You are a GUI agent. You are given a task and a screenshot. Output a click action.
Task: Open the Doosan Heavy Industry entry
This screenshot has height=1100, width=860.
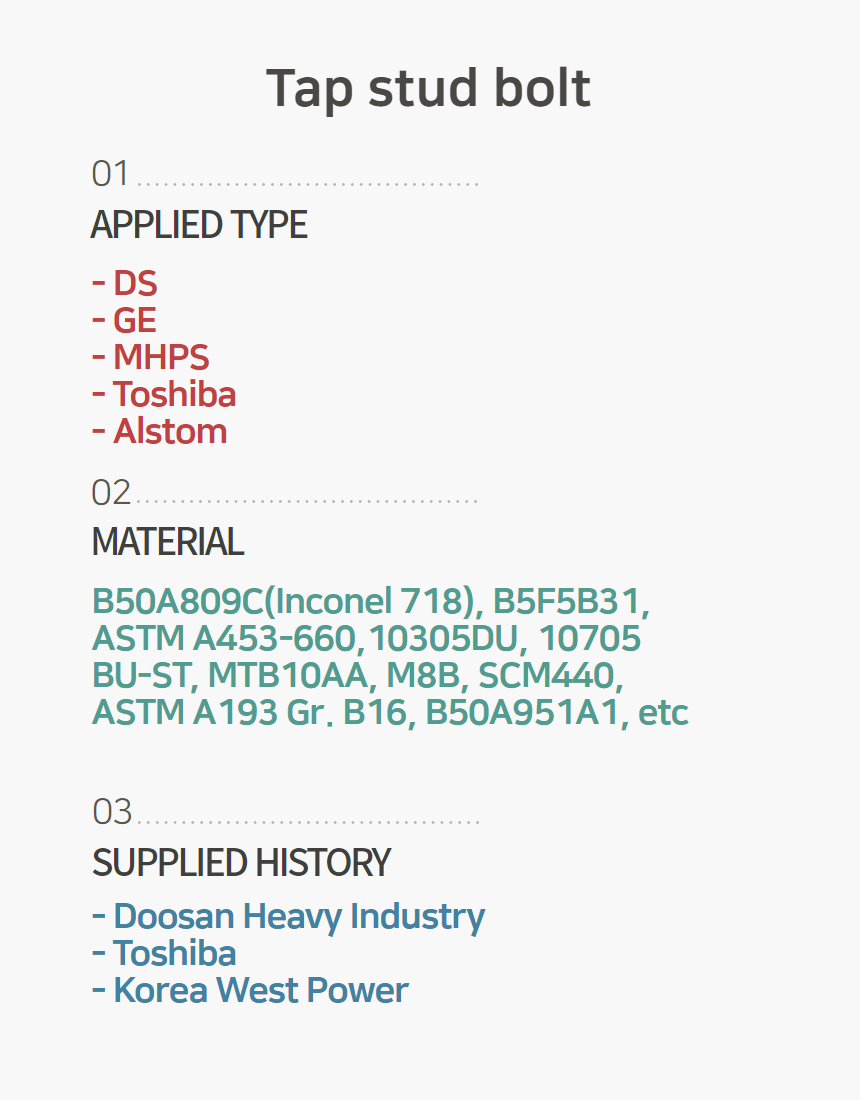pos(299,916)
